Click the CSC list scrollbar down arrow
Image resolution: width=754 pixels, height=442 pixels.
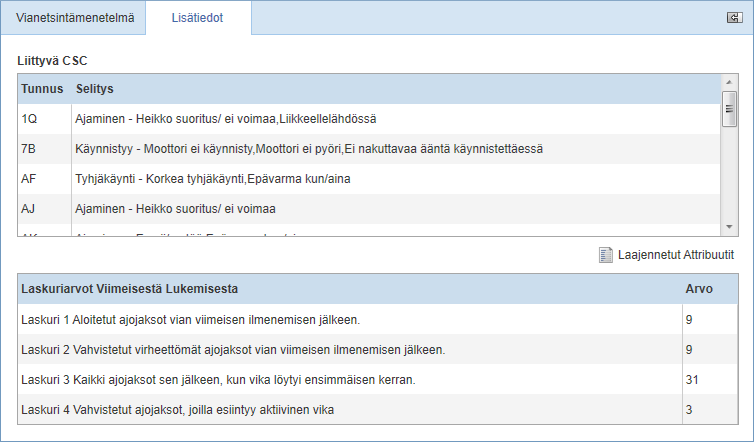[729, 227]
